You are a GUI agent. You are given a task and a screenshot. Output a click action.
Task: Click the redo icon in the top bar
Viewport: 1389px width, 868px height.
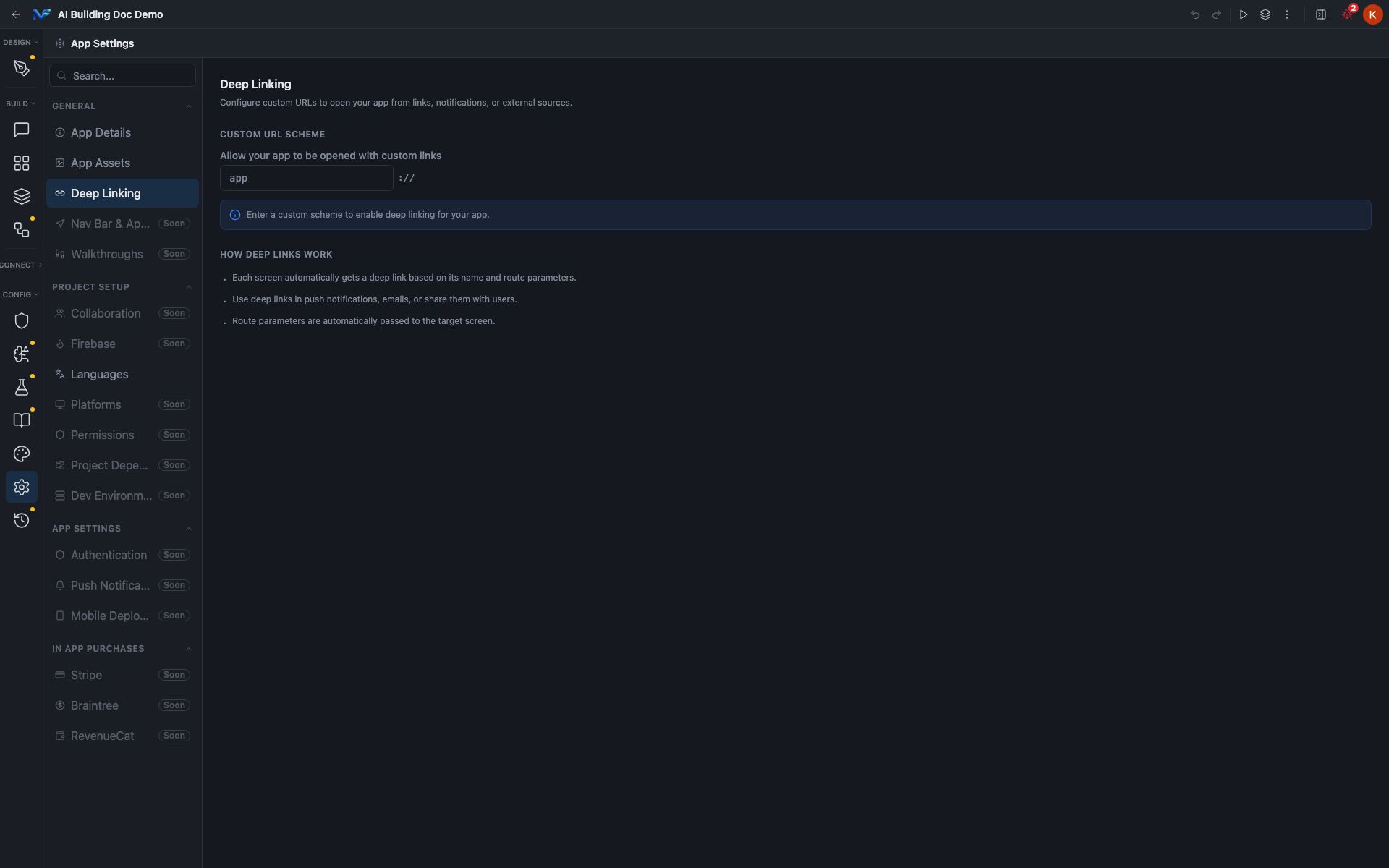1217,14
